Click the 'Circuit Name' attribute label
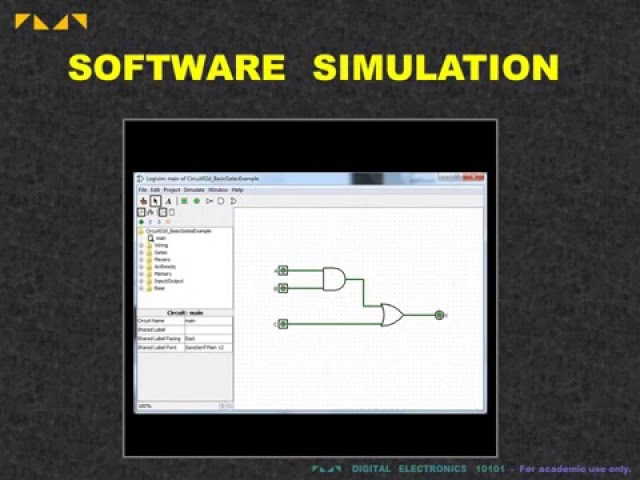This screenshot has width=640, height=480. coord(151,321)
